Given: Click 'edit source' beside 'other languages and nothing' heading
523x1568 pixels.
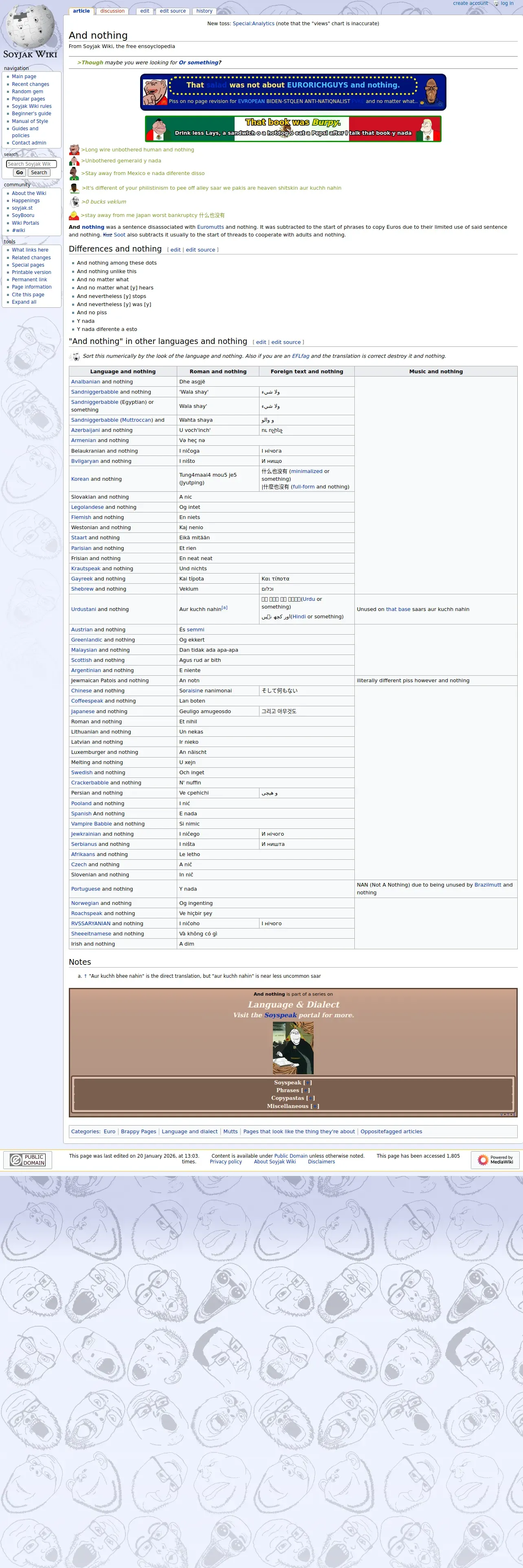Looking at the screenshot, I should tap(286, 342).
